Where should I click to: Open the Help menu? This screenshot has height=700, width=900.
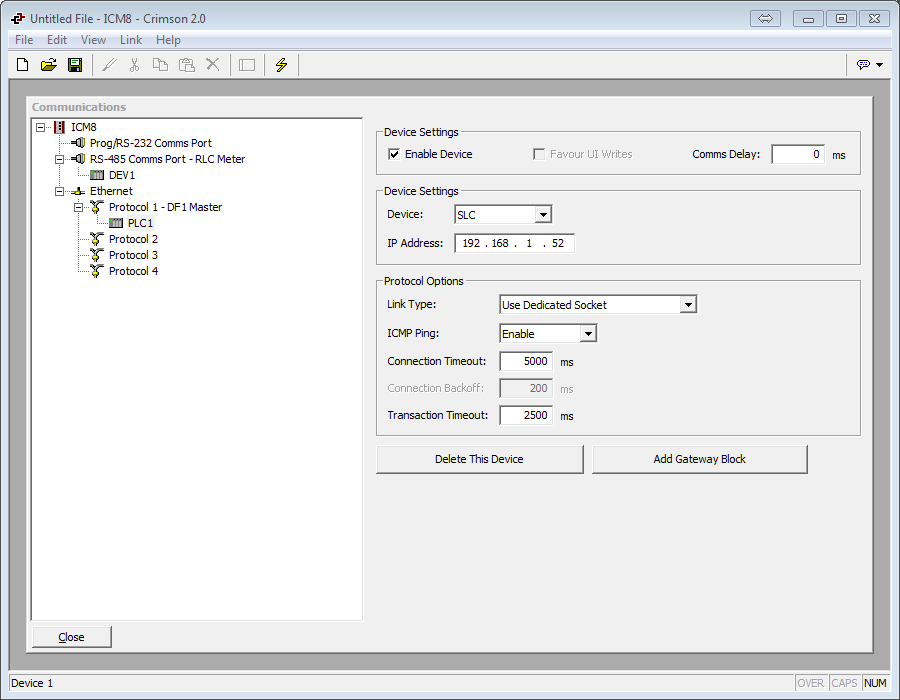coord(168,40)
